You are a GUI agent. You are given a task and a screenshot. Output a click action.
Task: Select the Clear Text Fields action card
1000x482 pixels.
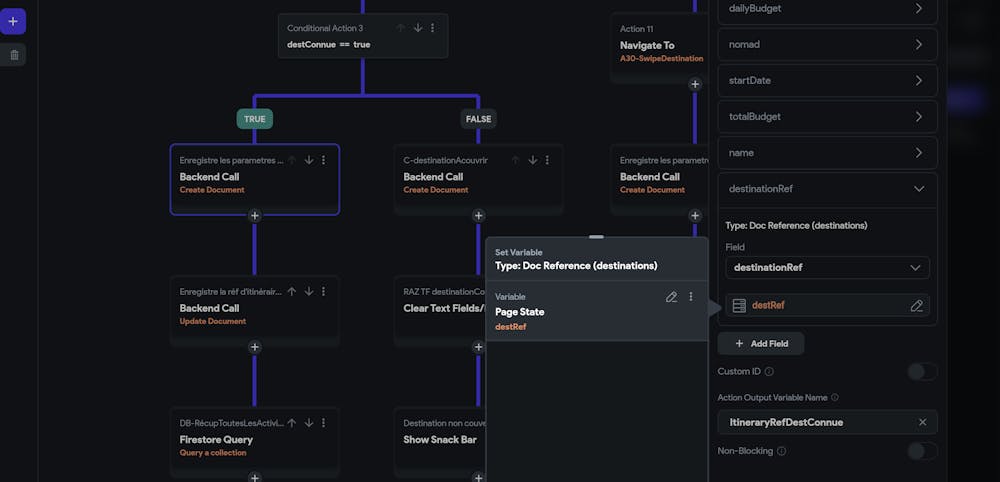click(x=440, y=311)
